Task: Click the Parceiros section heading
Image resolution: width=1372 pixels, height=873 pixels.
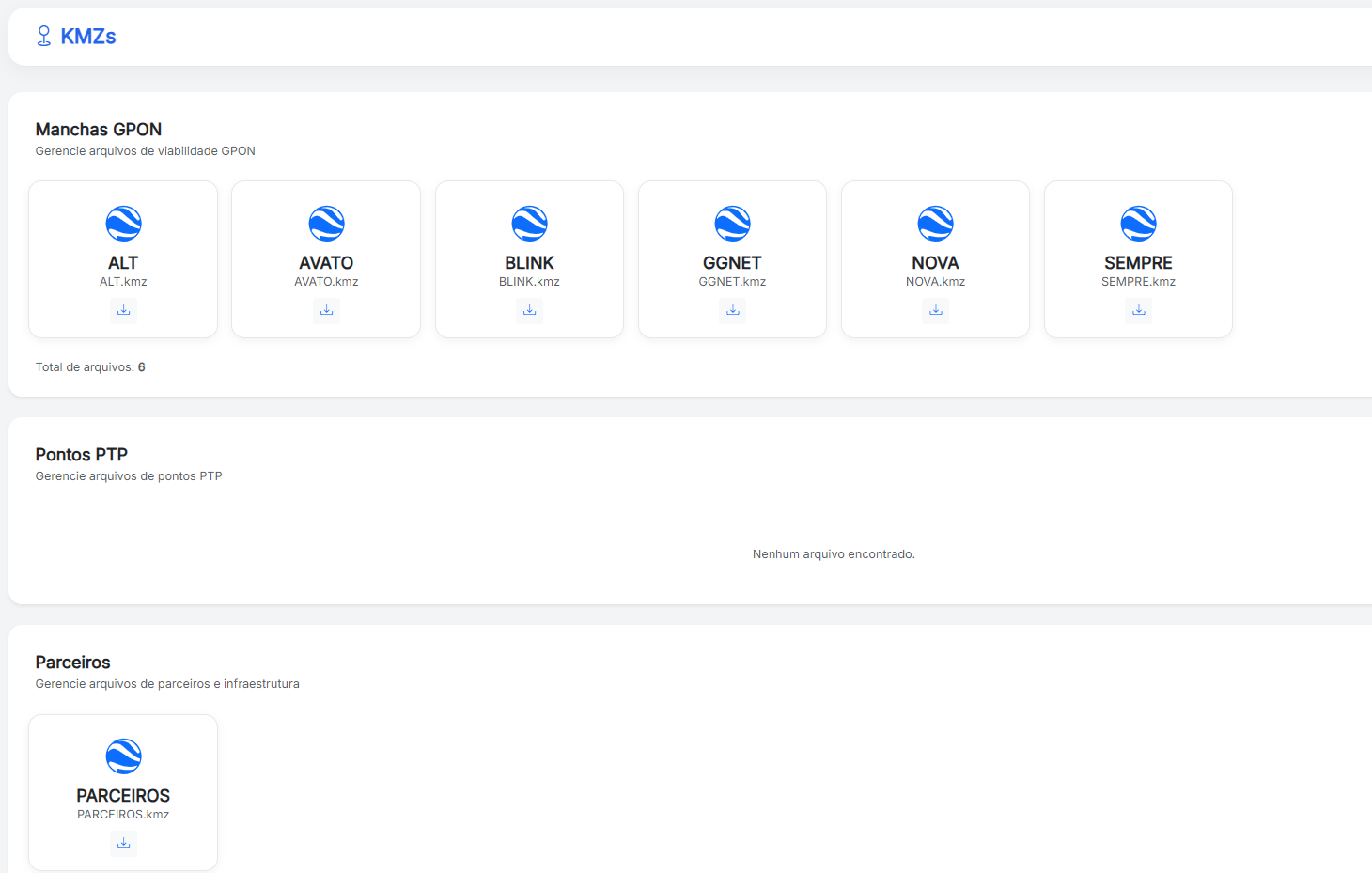Action: pos(73,663)
